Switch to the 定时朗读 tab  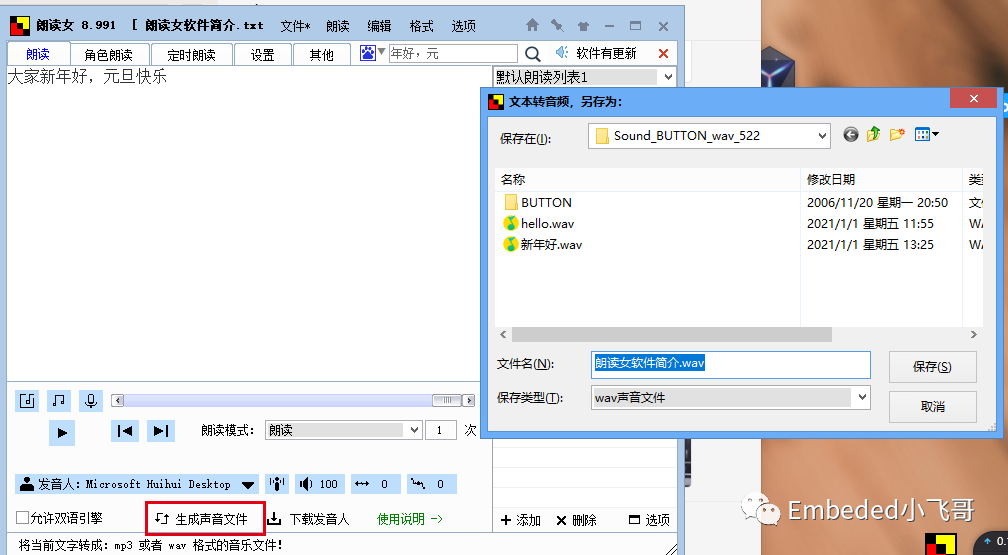coord(191,55)
